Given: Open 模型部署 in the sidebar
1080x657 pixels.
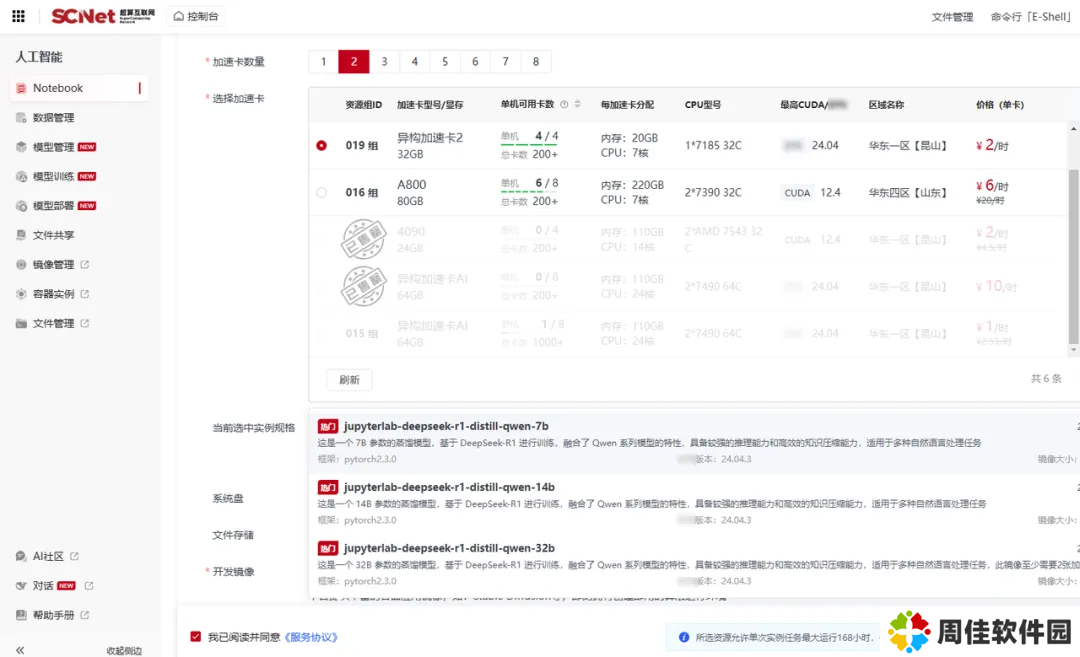Looking at the screenshot, I should click(x=53, y=206).
